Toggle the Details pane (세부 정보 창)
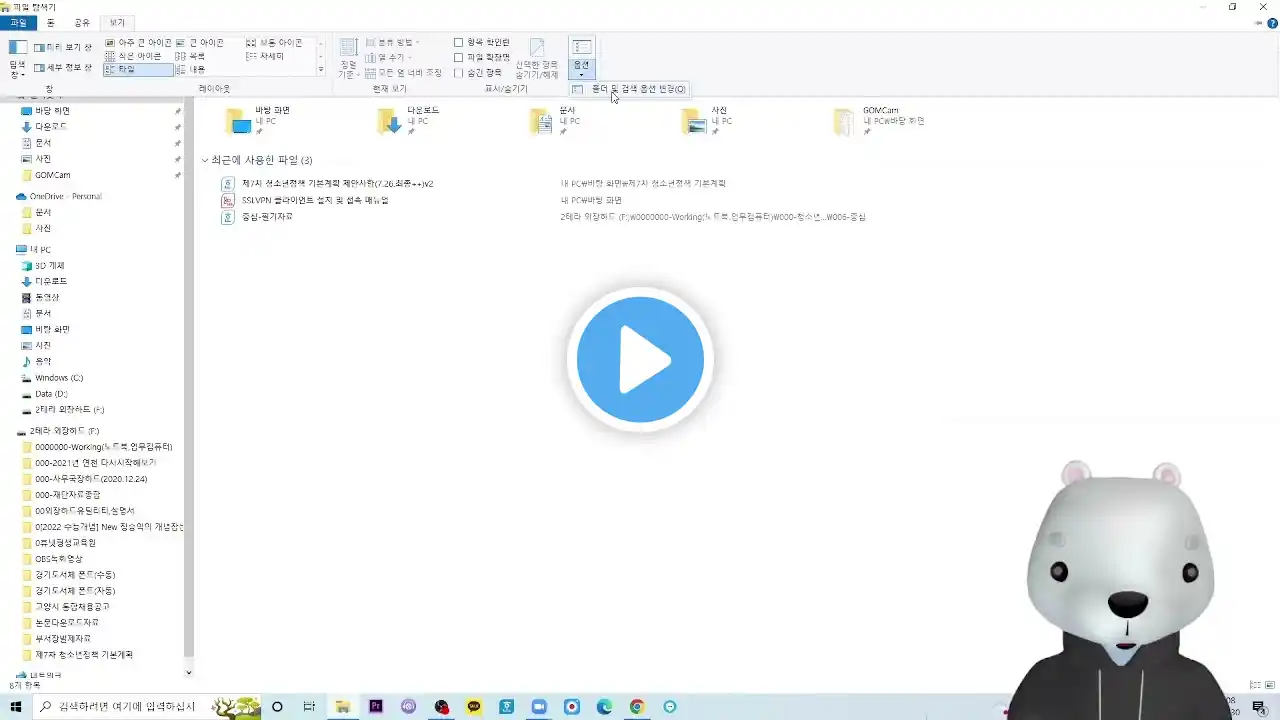This screenshot has height=720, width=1280. coord(62,68)
